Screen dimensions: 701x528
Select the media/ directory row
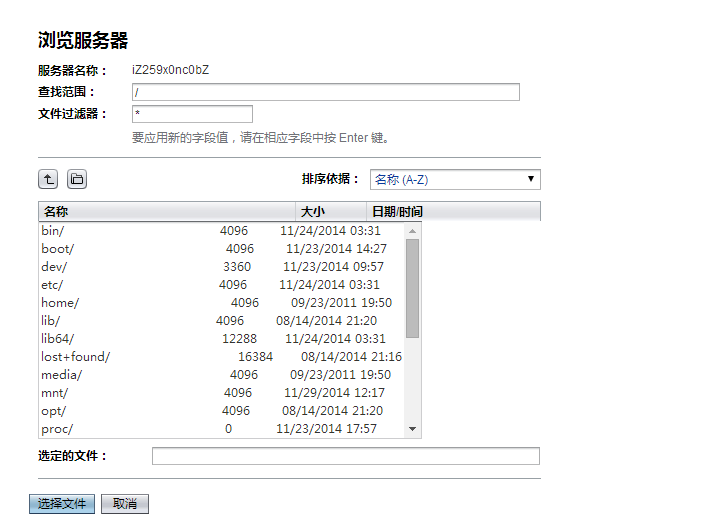pos(222,375)
